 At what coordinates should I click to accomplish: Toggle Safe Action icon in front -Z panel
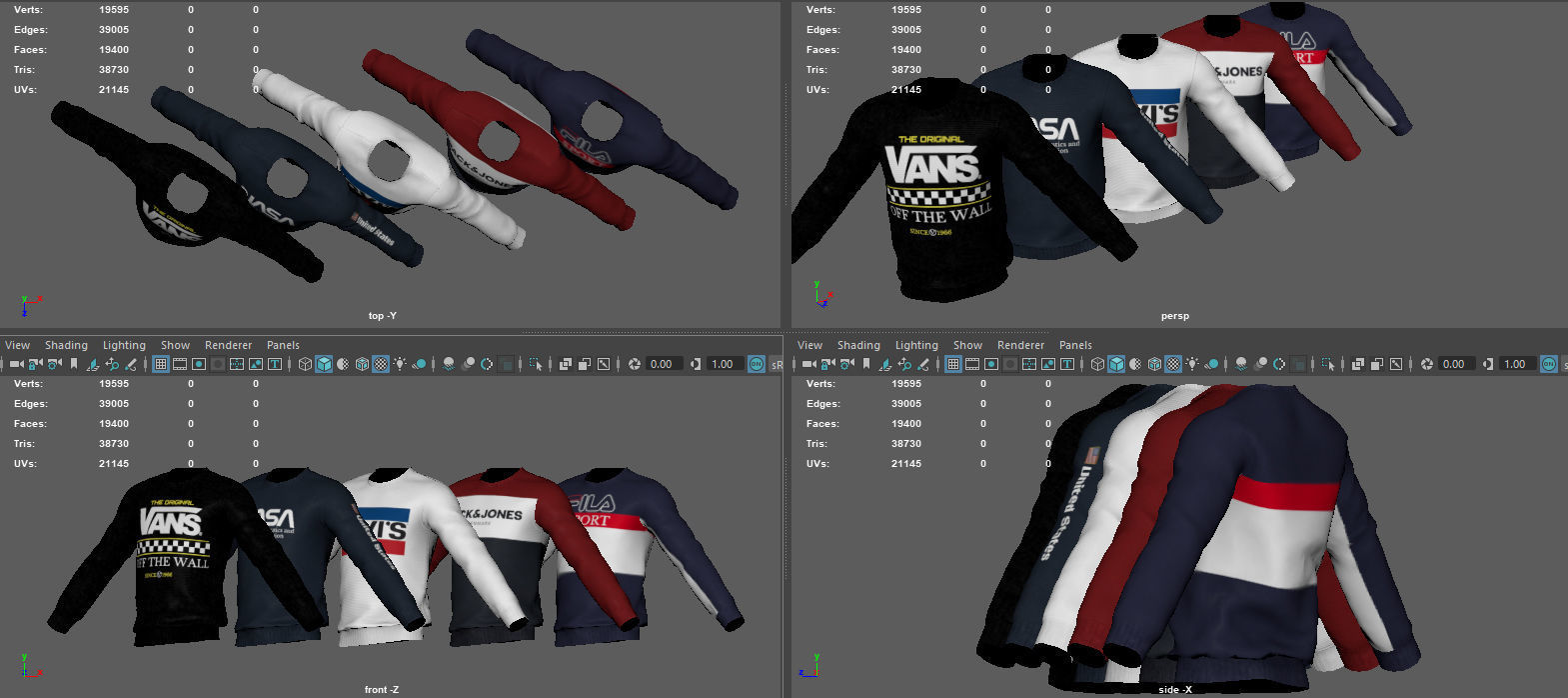256,364
